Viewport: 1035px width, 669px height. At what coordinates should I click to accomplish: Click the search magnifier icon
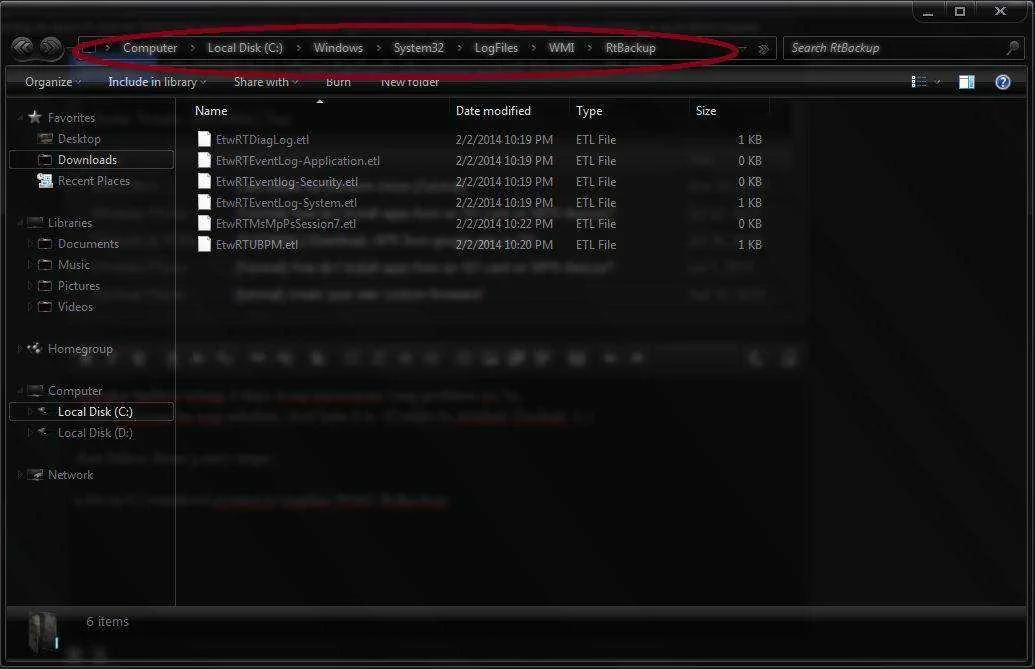[1013, 48]
